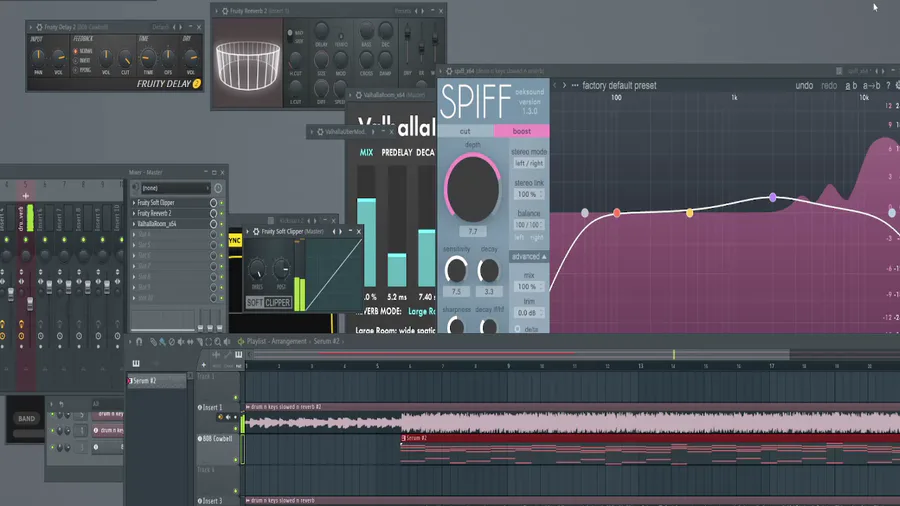Go to the next SPIFF preset arrow
Screen dimensions: 900x506
click(564, 85)
